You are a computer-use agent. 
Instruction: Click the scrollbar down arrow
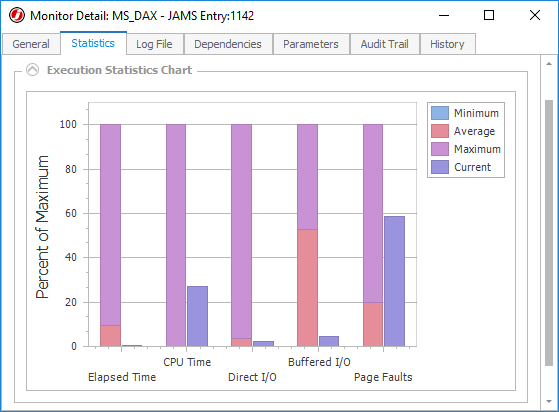pos(549,402)
